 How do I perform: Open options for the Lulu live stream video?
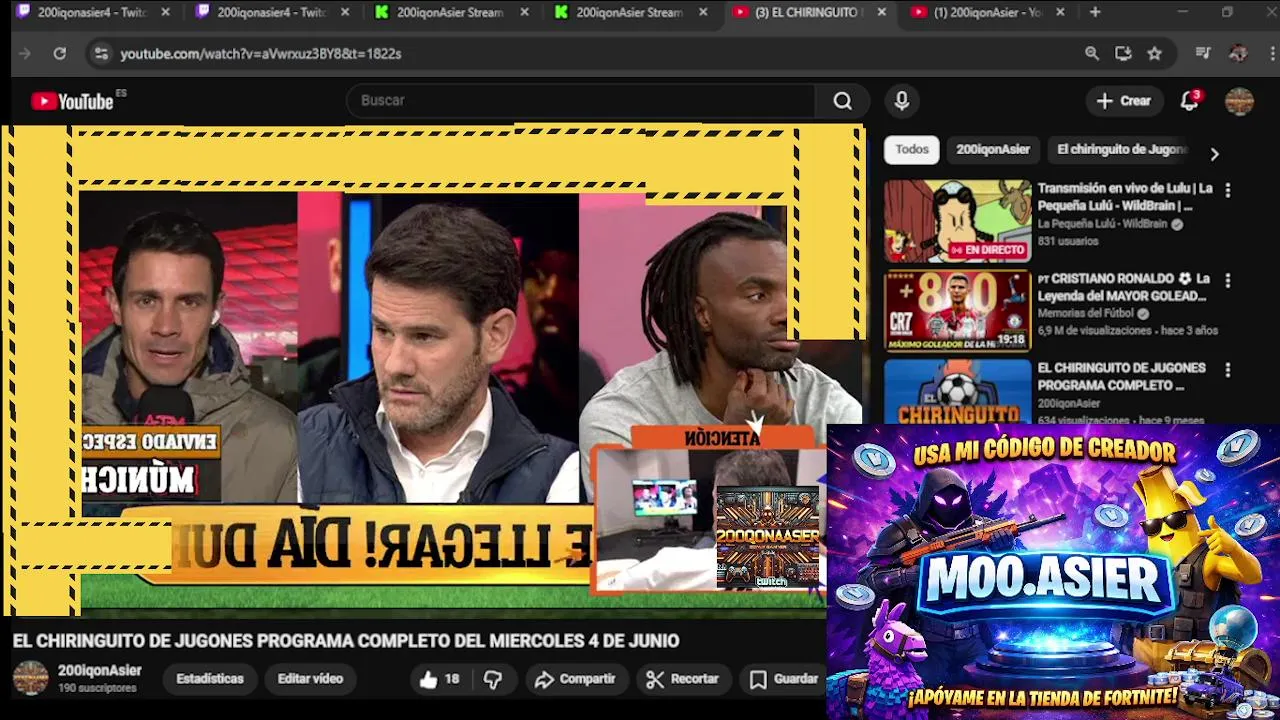1228,190
